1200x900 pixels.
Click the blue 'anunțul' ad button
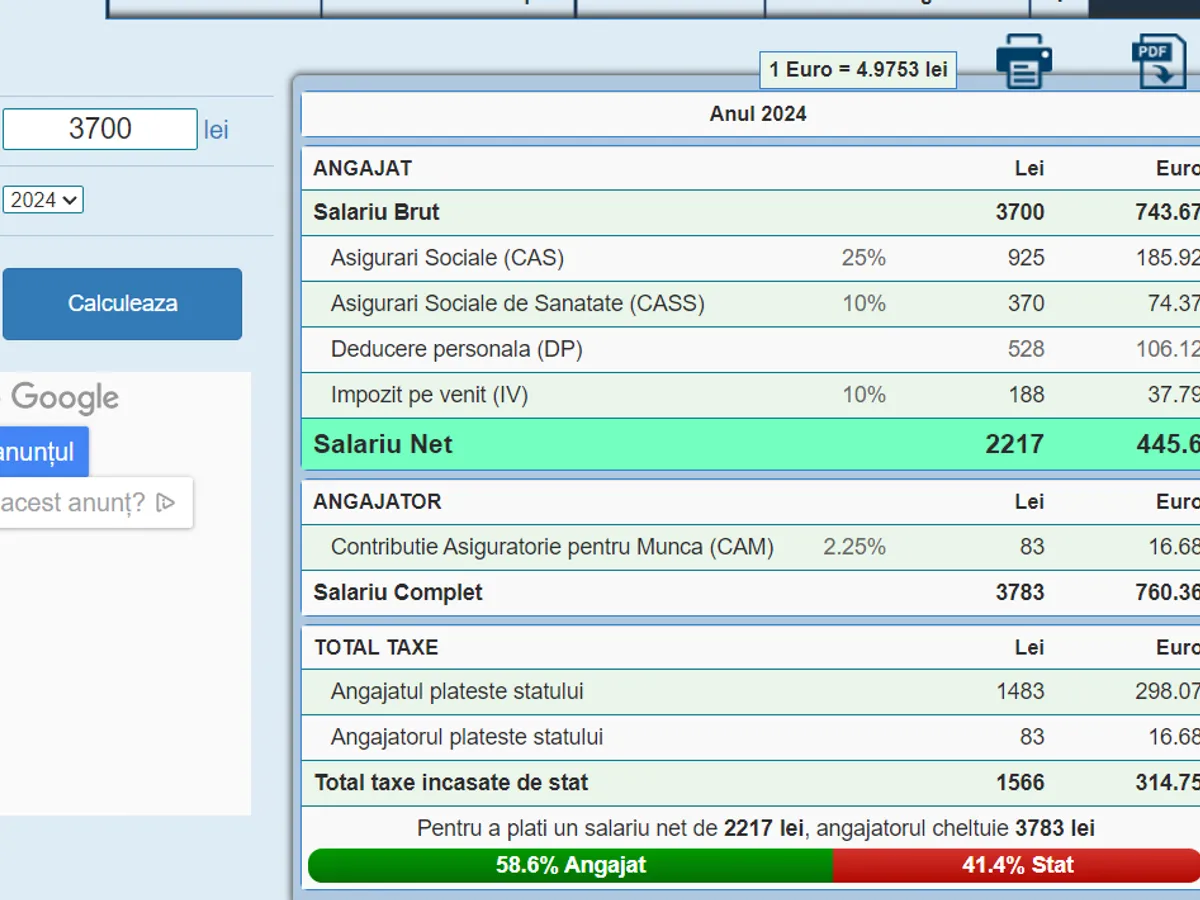40,452
